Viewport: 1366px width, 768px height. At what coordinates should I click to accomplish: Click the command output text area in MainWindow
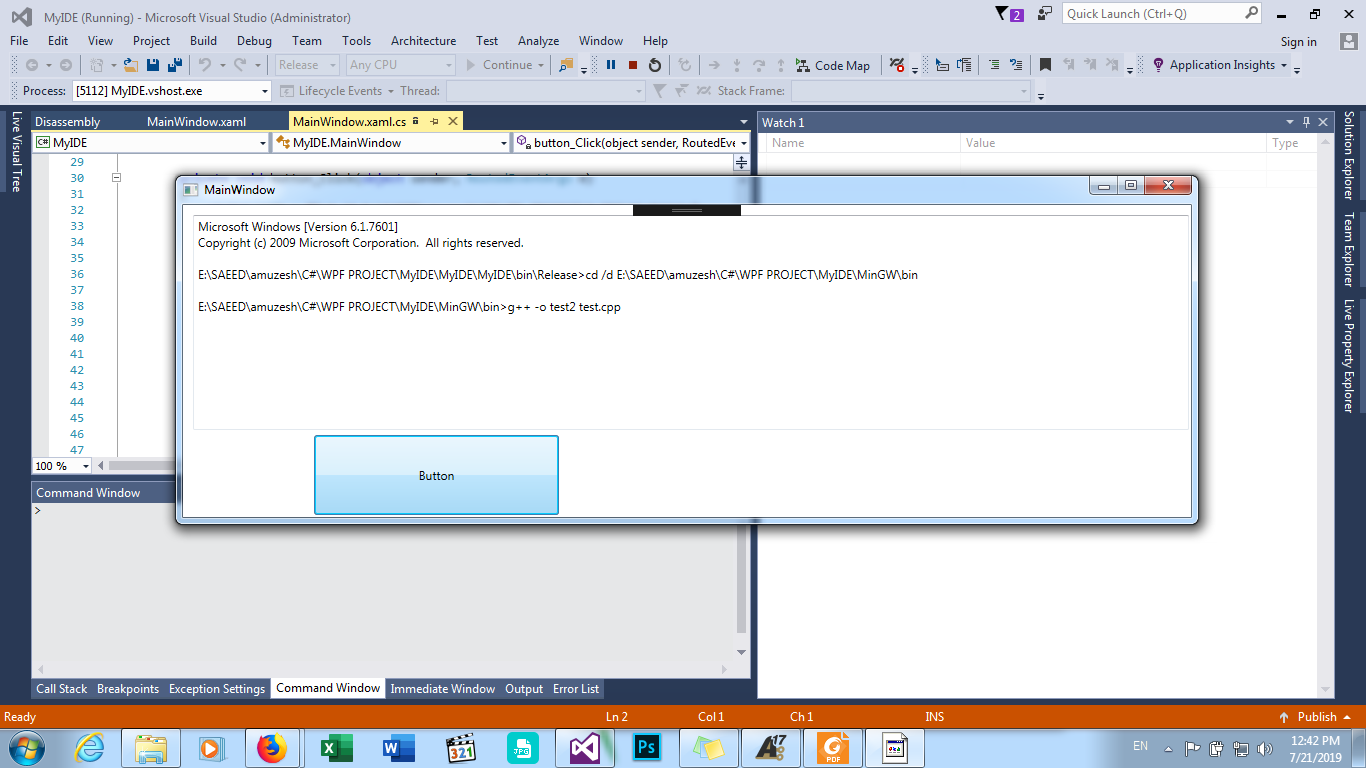(690, 322)
